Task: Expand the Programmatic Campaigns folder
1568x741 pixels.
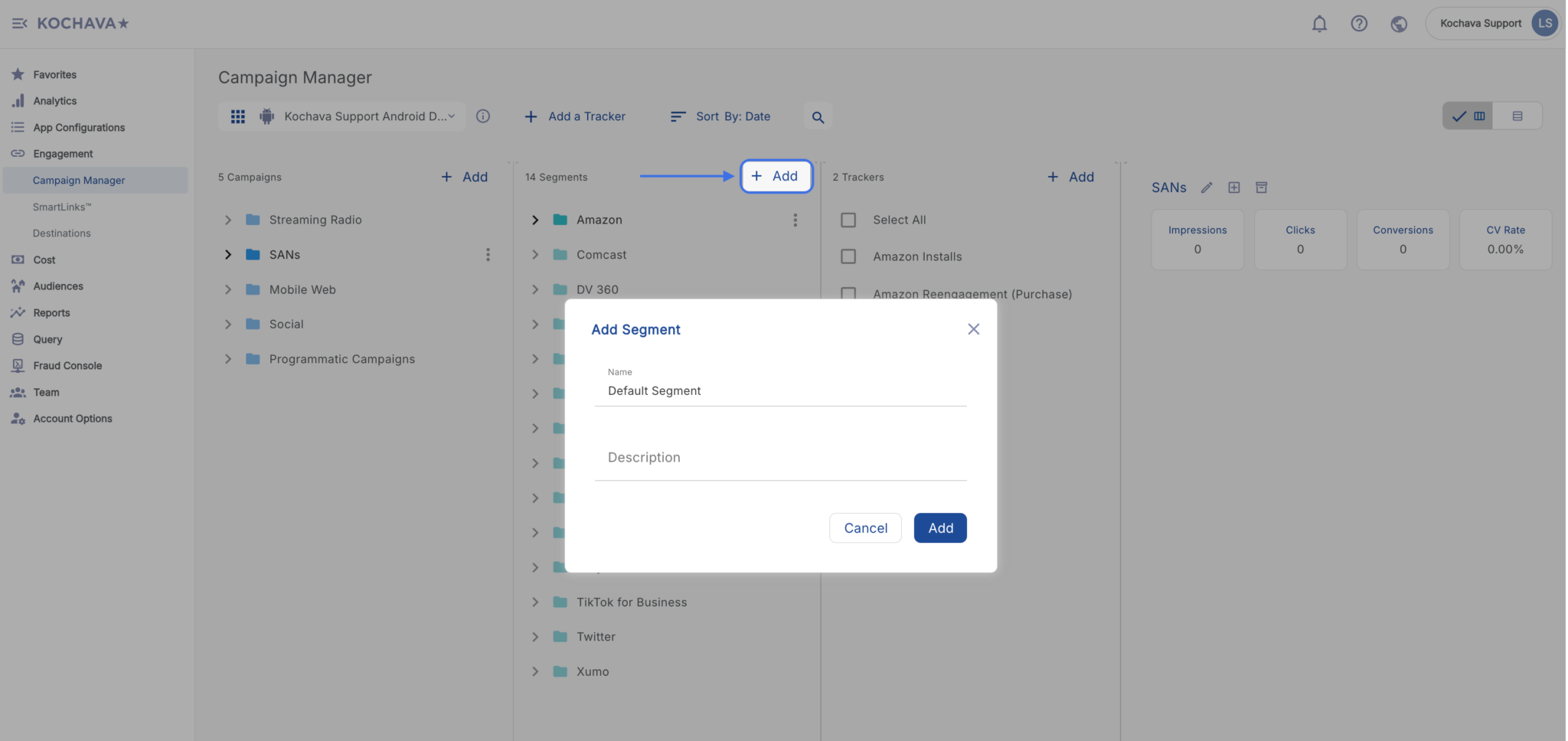Action: (x=228, y=359)
